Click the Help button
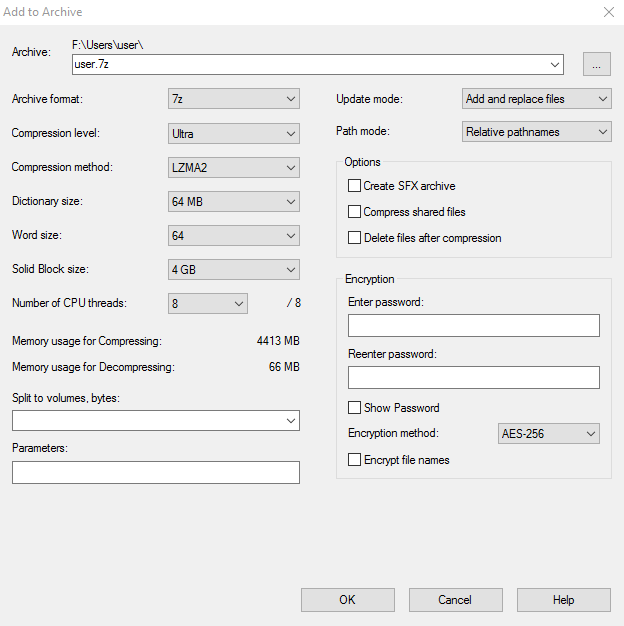Viewport: 624px width, 626px height. click(x=563, y=600)
